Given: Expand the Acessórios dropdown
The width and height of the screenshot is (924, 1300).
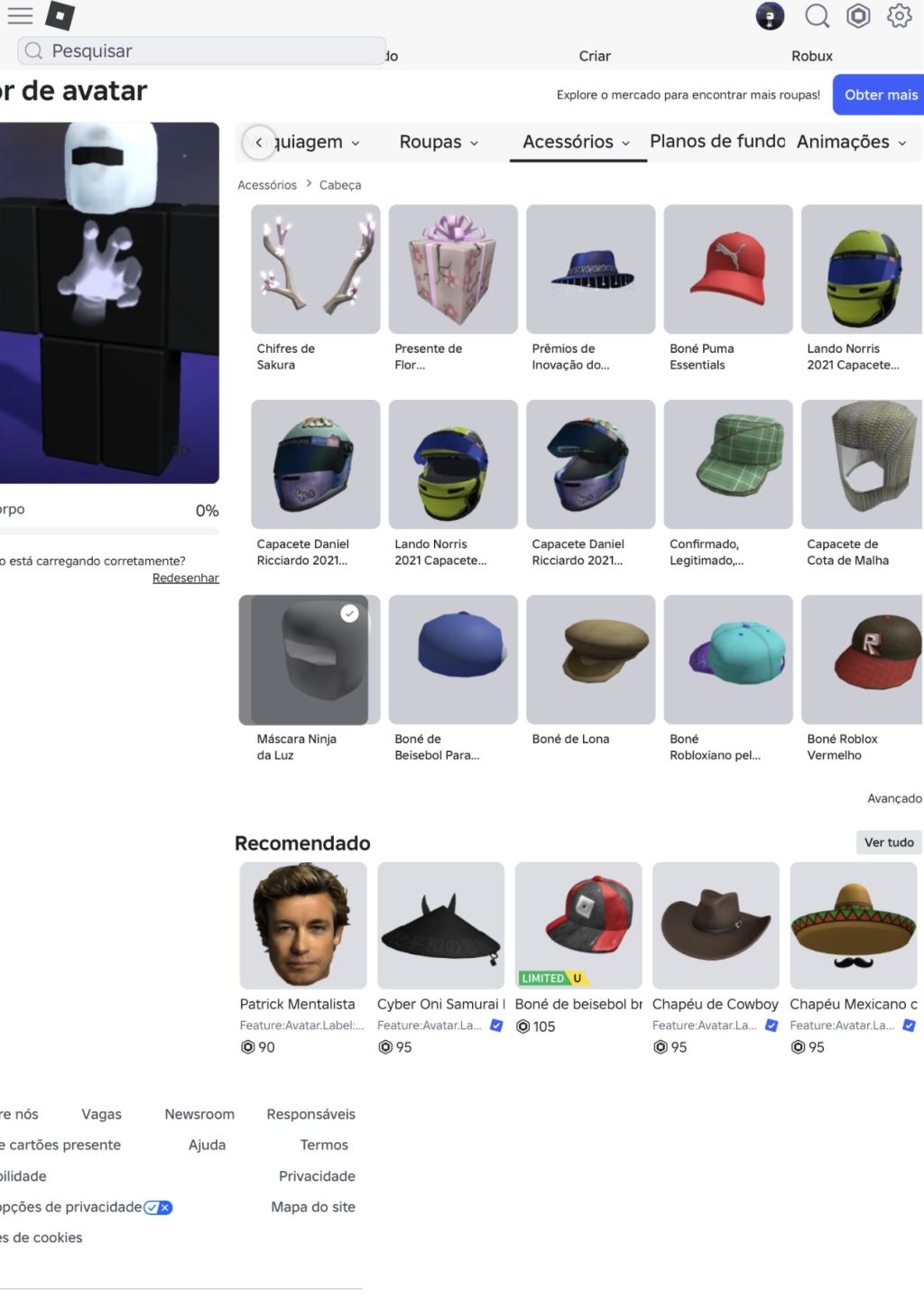Looking at the screenshot, I should (x=576, y=142).
